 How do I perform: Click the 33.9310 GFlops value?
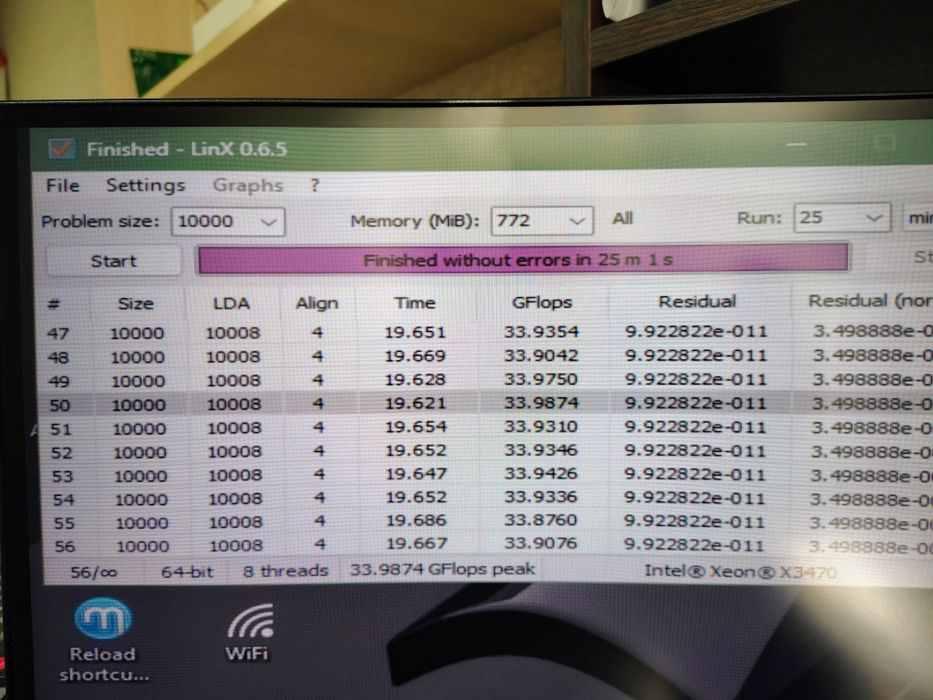(541, 426)
